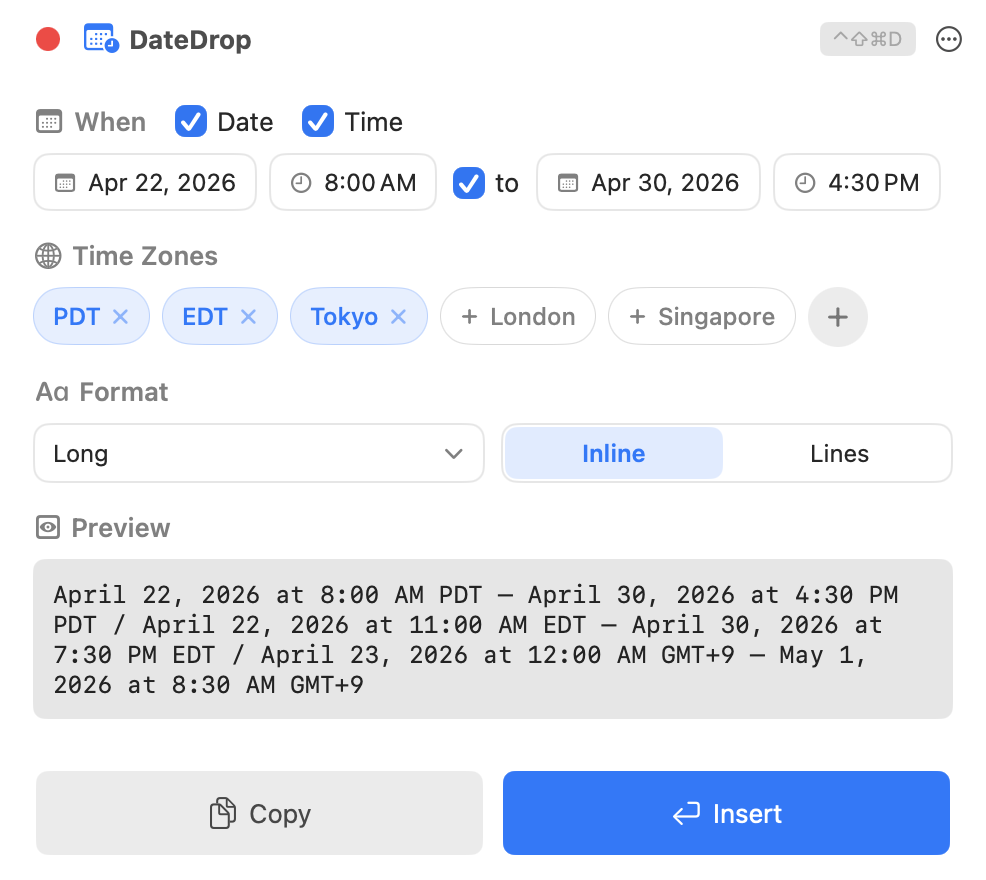Toggle the Time checkbox off
The height and width of the screenshot is (880, 986).
[318, 121]
